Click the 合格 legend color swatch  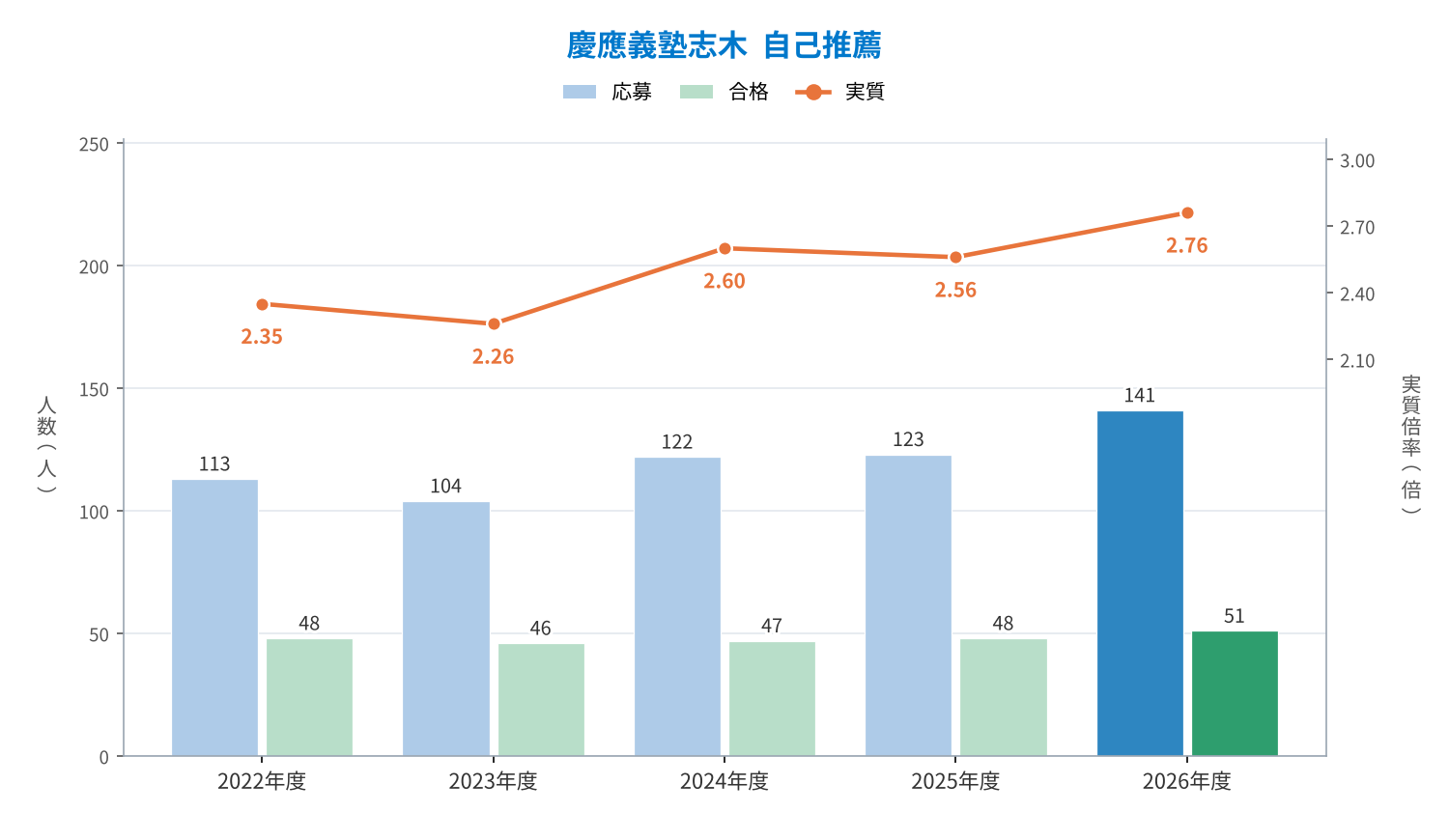696,92
